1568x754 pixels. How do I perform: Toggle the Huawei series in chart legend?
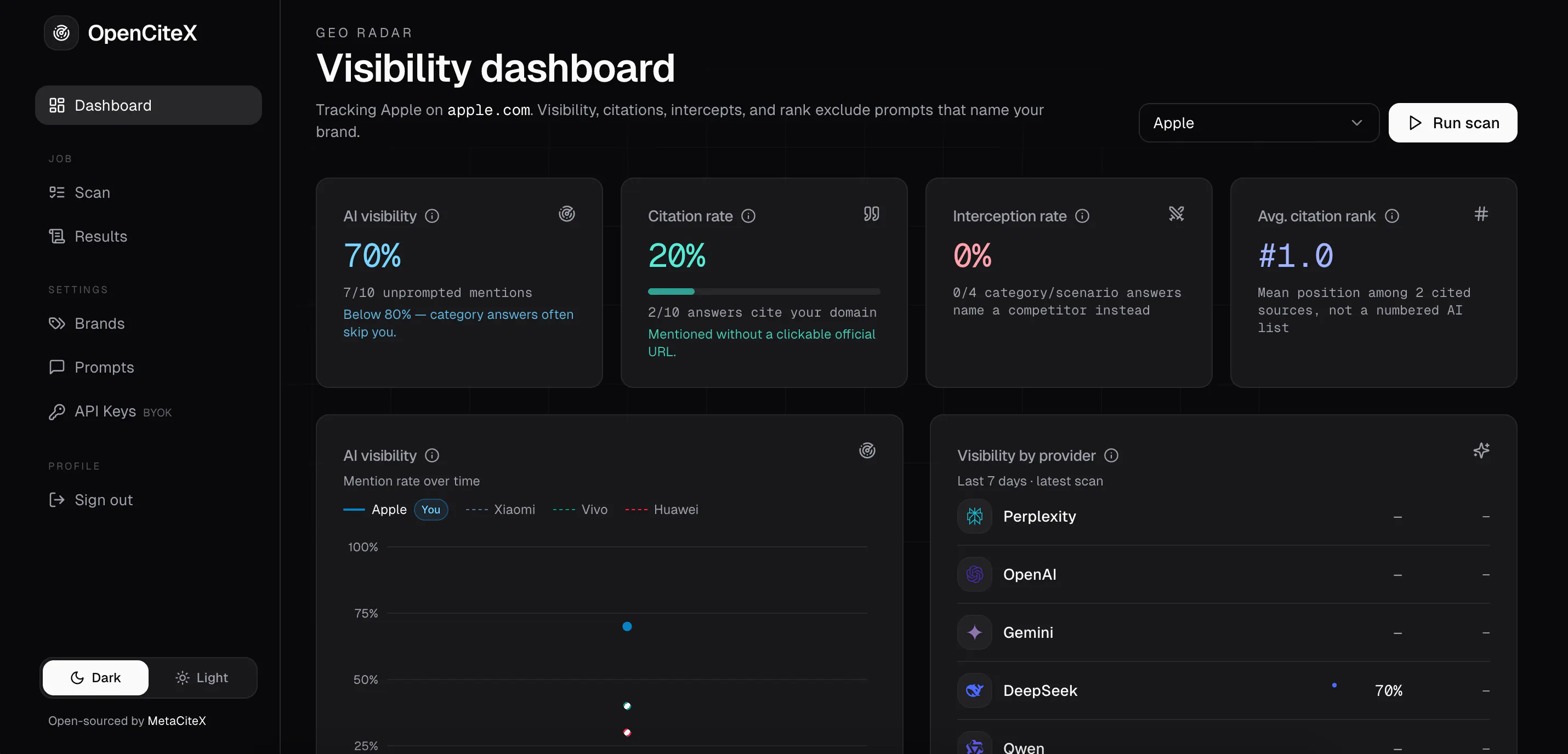[x=662, y=510]
